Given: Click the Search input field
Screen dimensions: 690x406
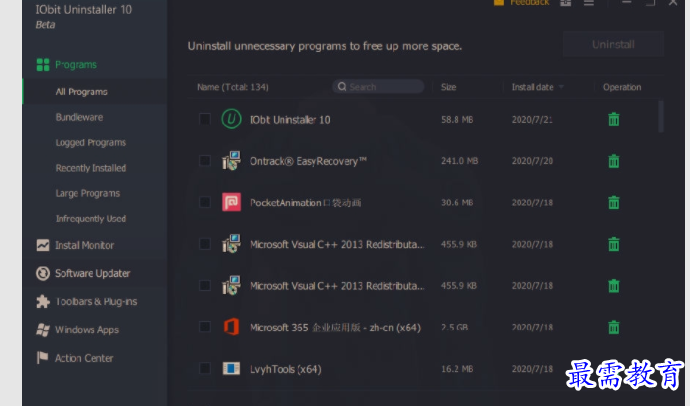Looking at the screenshot, I should point(378,87).
